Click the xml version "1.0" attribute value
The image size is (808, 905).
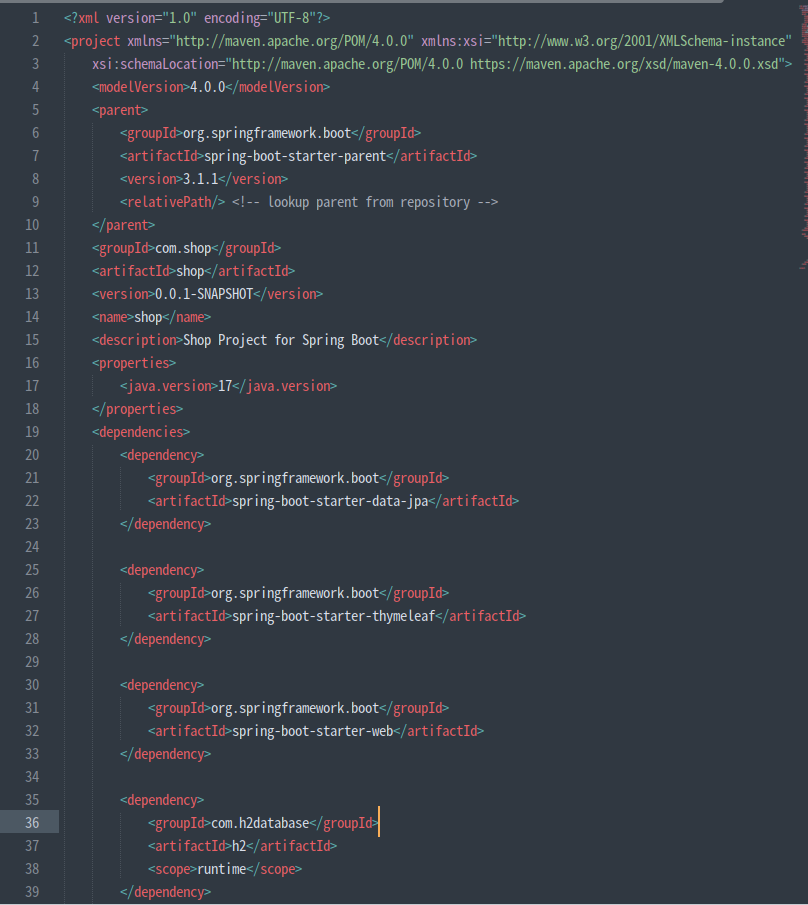click(x=179, y=18)
